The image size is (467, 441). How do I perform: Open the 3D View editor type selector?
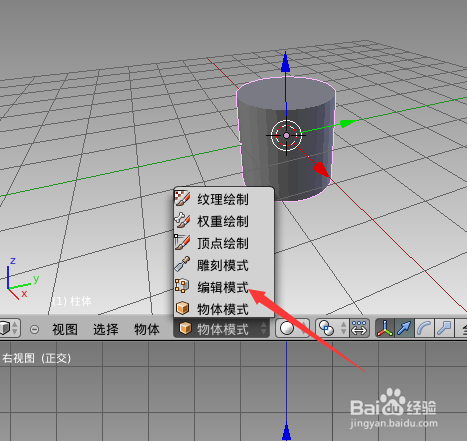point(9,329)
